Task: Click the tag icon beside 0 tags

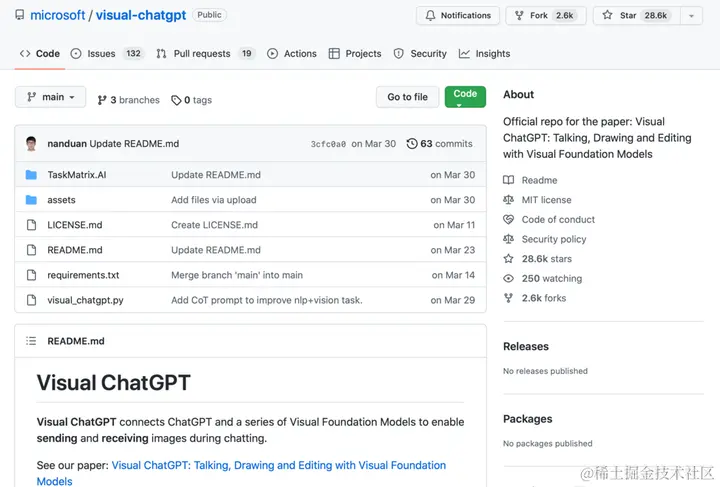Action: pos(176,100)
